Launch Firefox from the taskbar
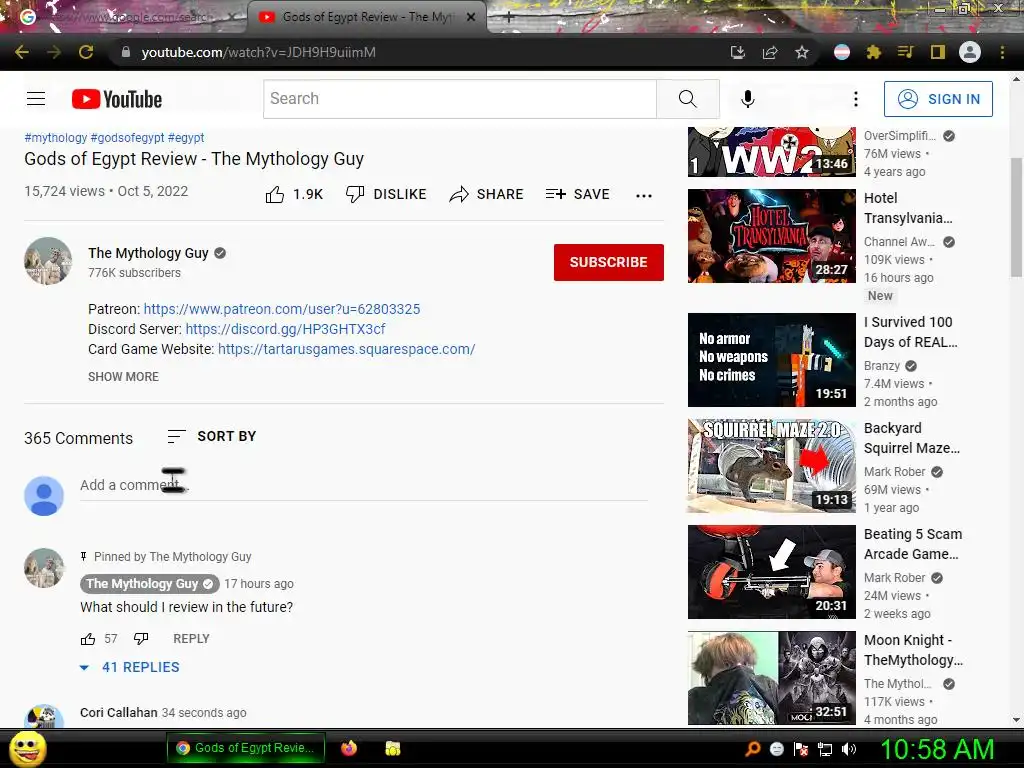Screen dimensions: 1024x768 point(349,748)
